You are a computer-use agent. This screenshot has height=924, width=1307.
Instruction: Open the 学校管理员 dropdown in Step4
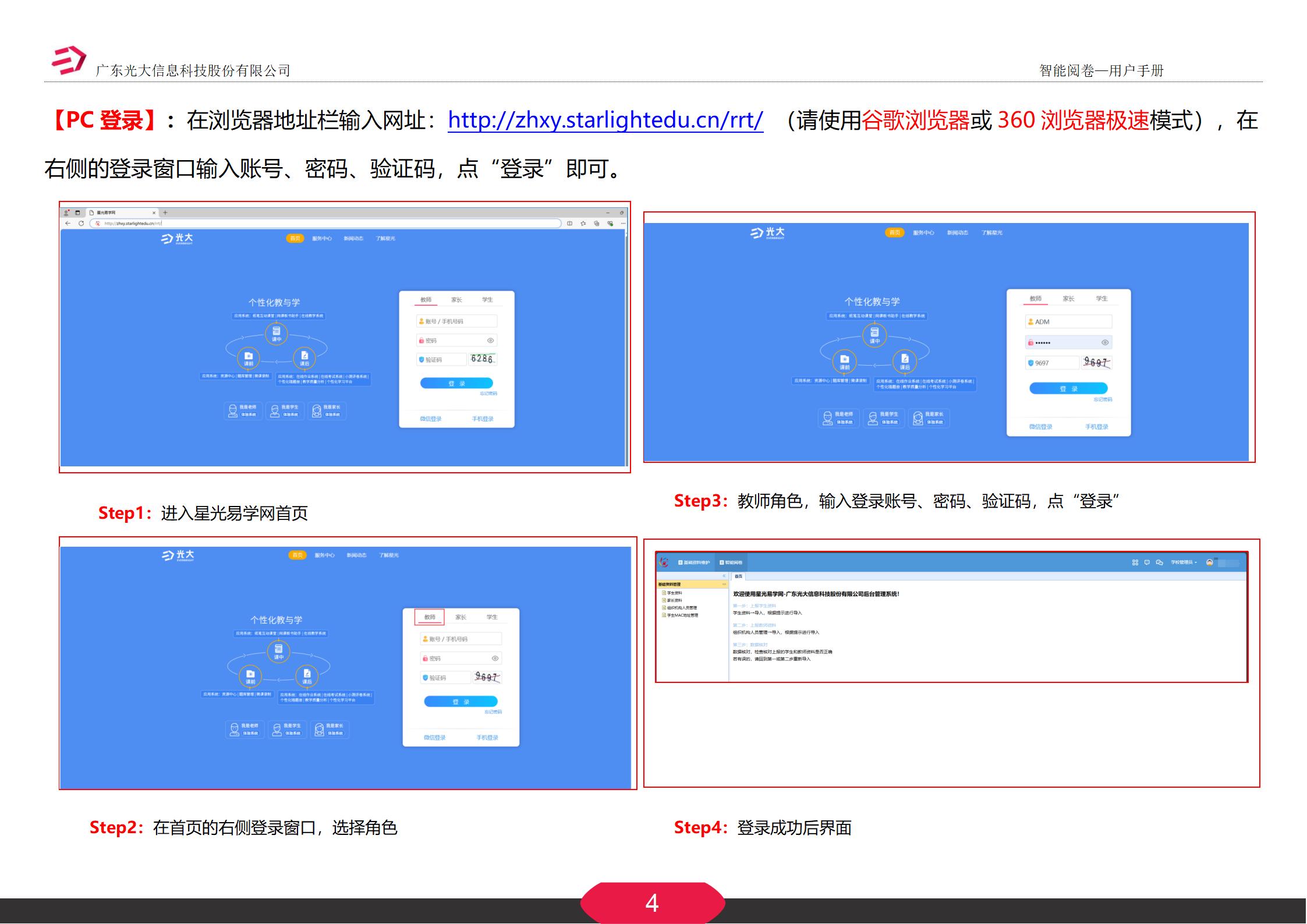[1182, 562]
